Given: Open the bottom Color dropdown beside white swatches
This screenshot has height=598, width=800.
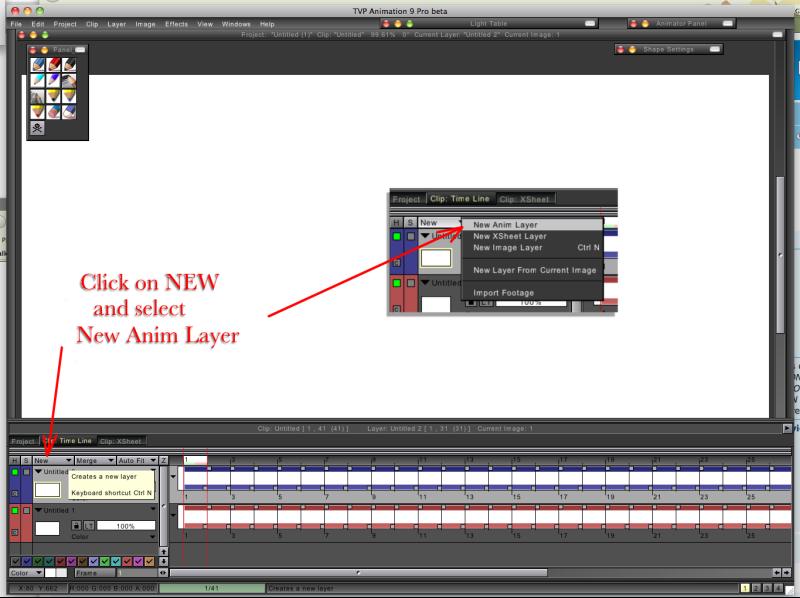Looking at the screenshot, I should 26,573.
